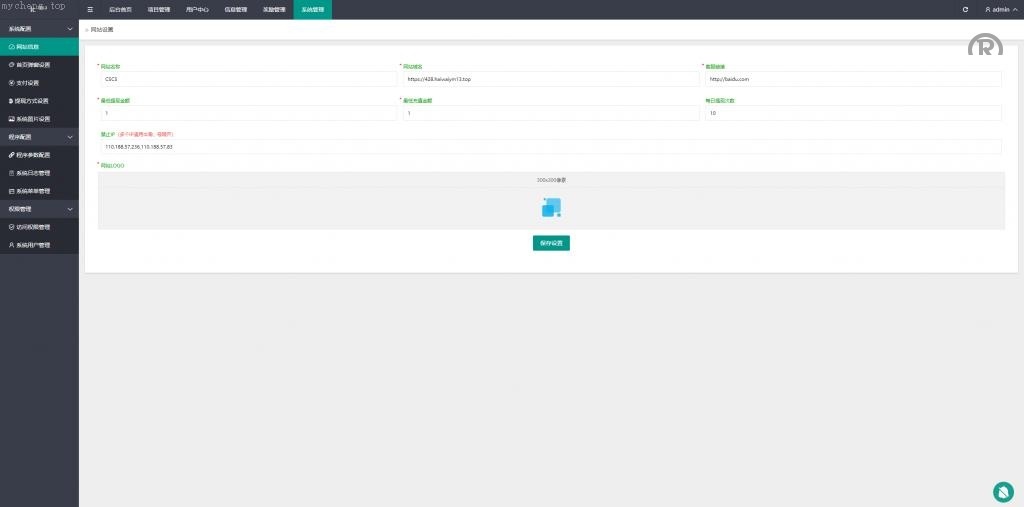The height and width of the screenshot is (507, 1024).
Task: Click the blue logo upload image icon
Action: (551, 207)
